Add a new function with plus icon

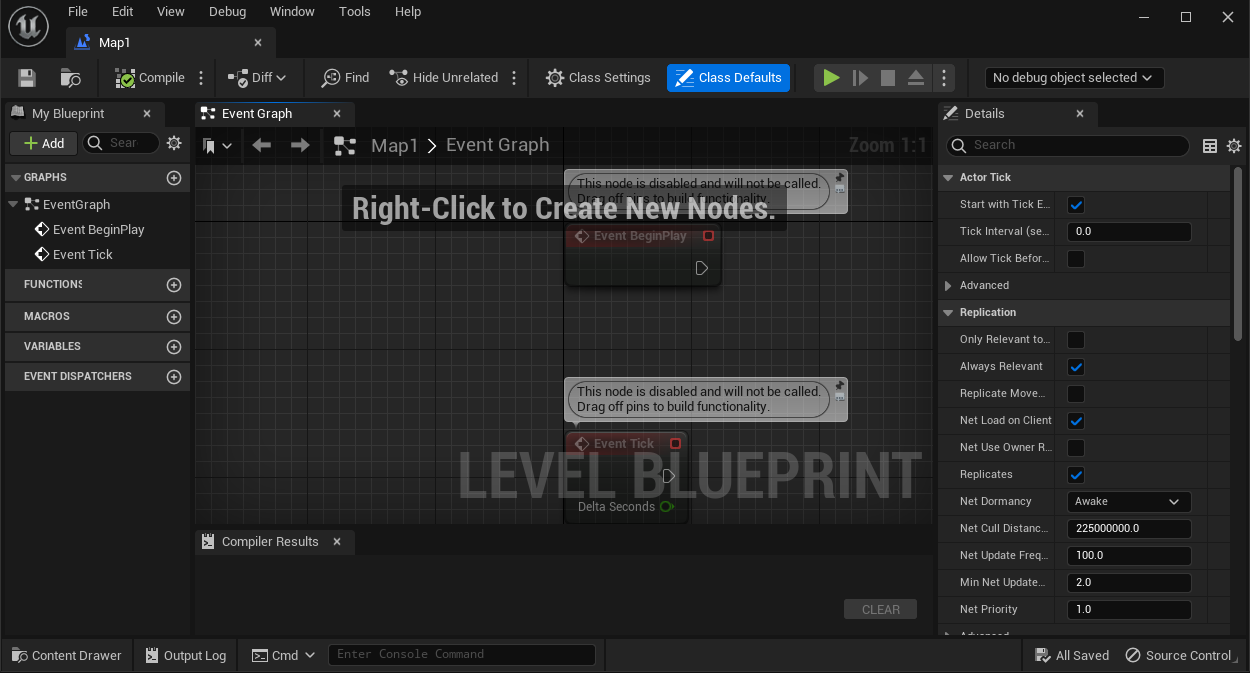[174, 285]
